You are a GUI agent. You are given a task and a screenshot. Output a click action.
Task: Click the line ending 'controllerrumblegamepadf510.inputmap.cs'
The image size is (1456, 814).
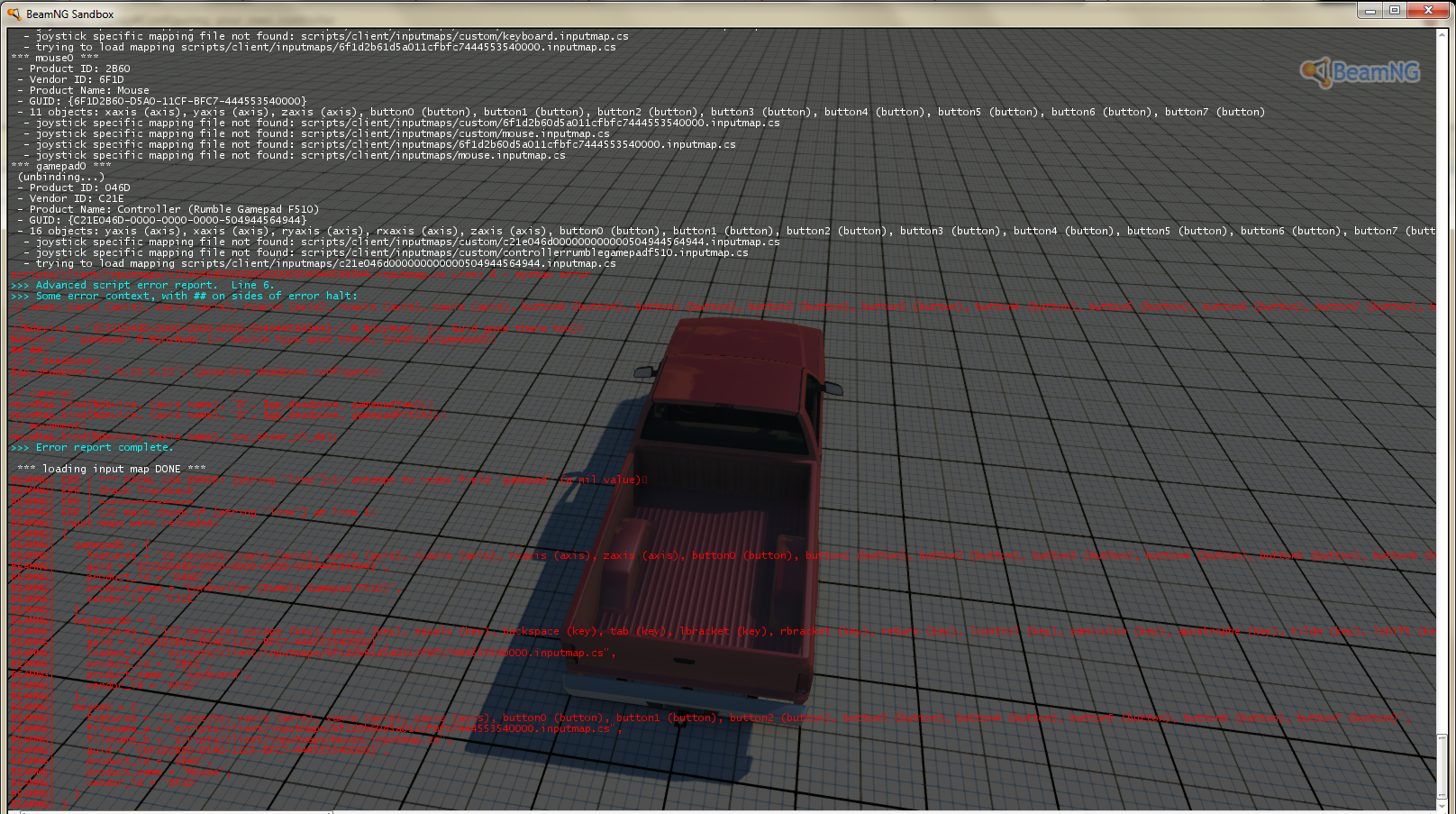[386, 252]
